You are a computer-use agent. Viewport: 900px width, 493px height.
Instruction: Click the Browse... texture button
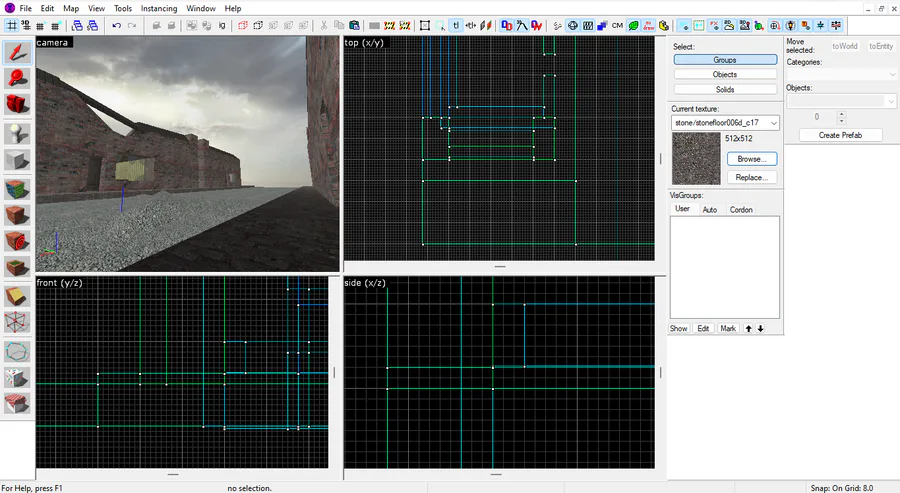[751, 159]
